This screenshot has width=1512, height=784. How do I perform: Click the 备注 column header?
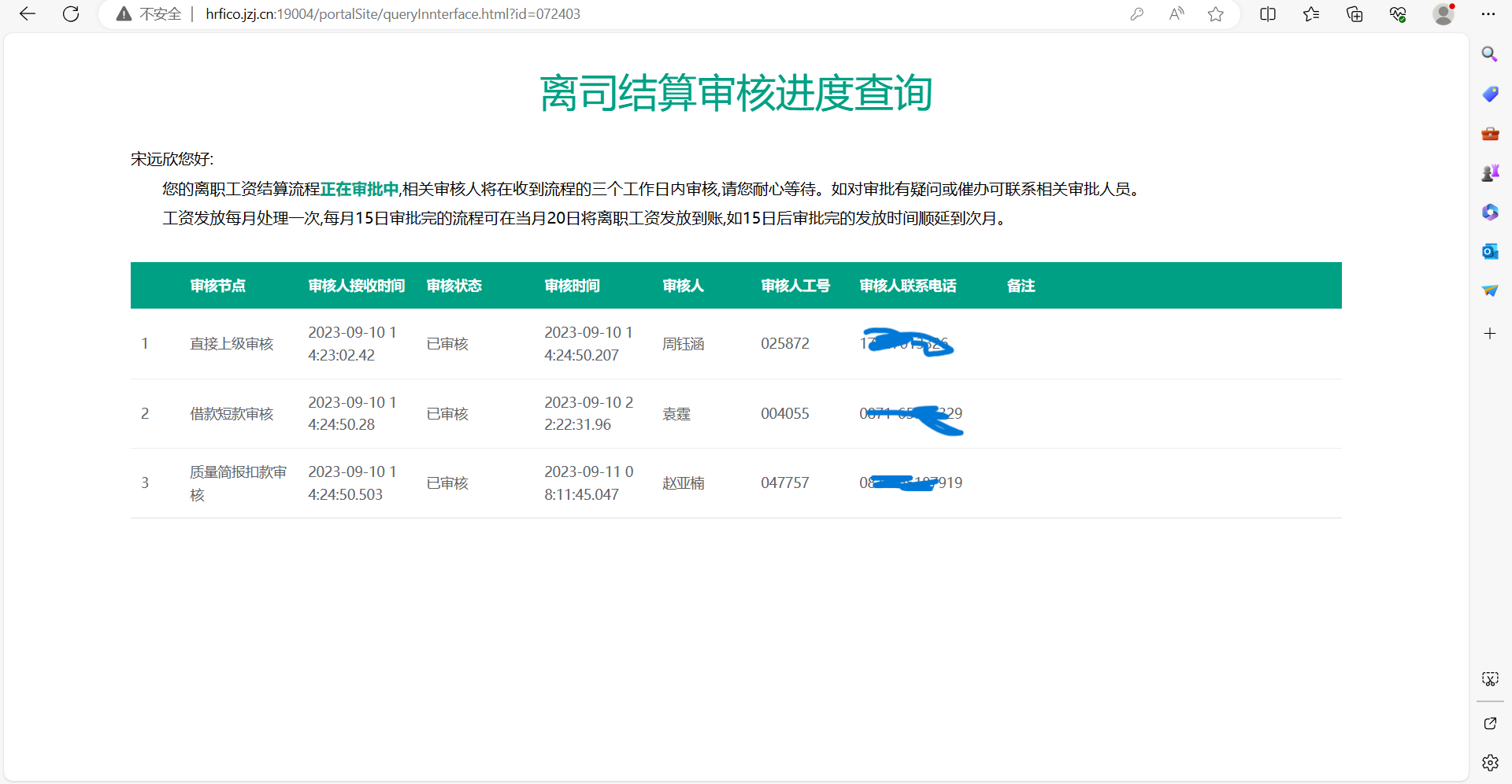(1021, 286)
